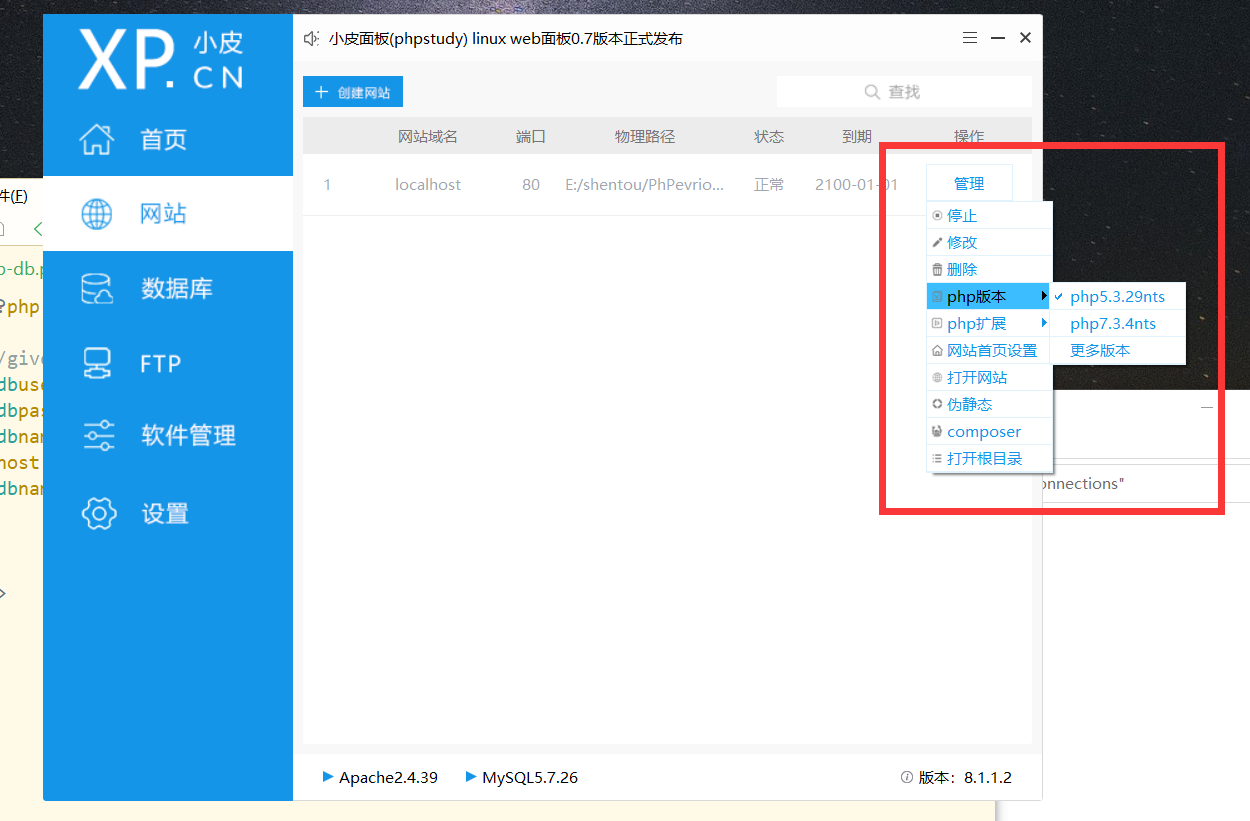The width and height of the screenshot is (1250, 821).
Task: Click the 网站域名 column header
Action: 428,137
